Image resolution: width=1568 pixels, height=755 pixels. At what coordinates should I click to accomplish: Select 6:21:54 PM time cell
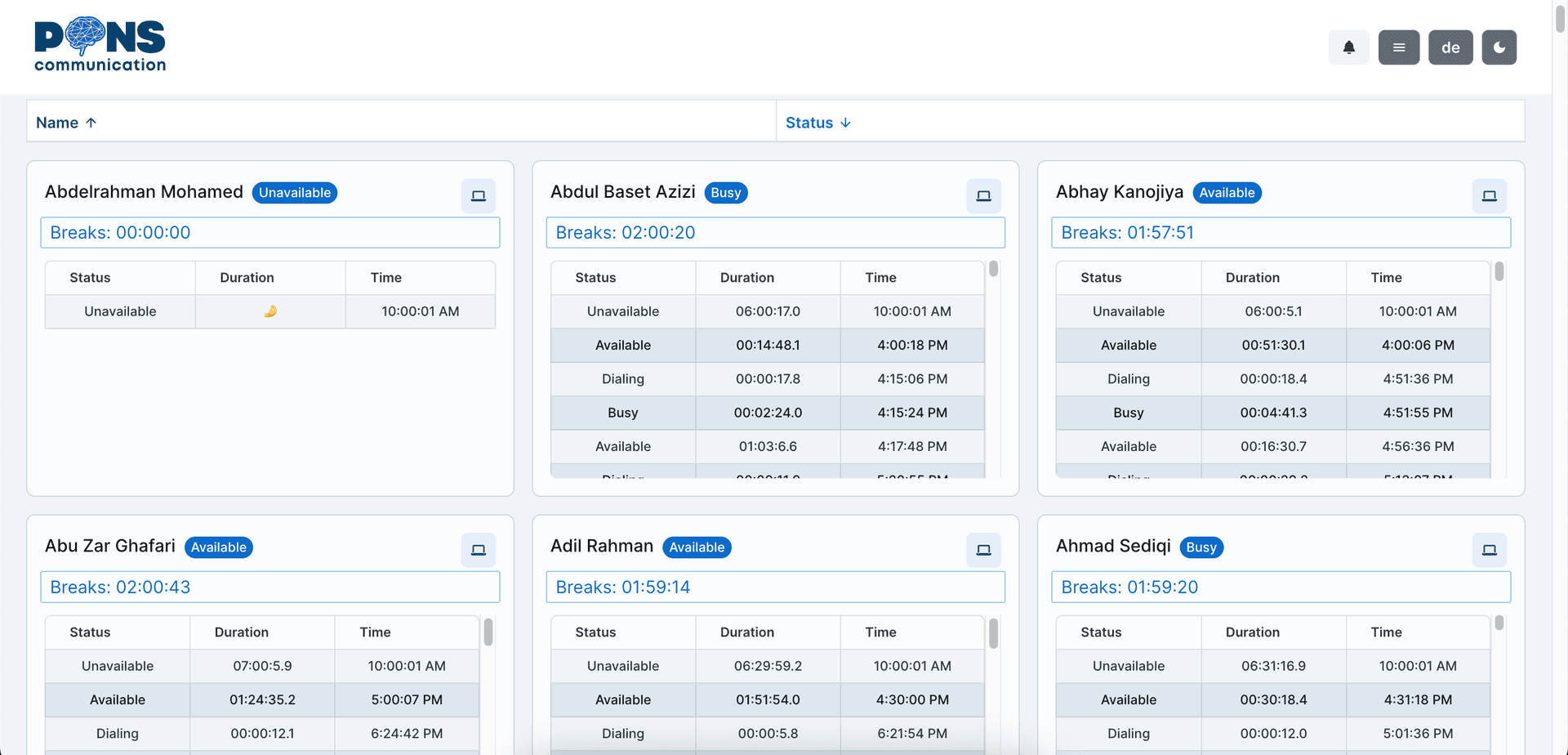pos(912,734)
